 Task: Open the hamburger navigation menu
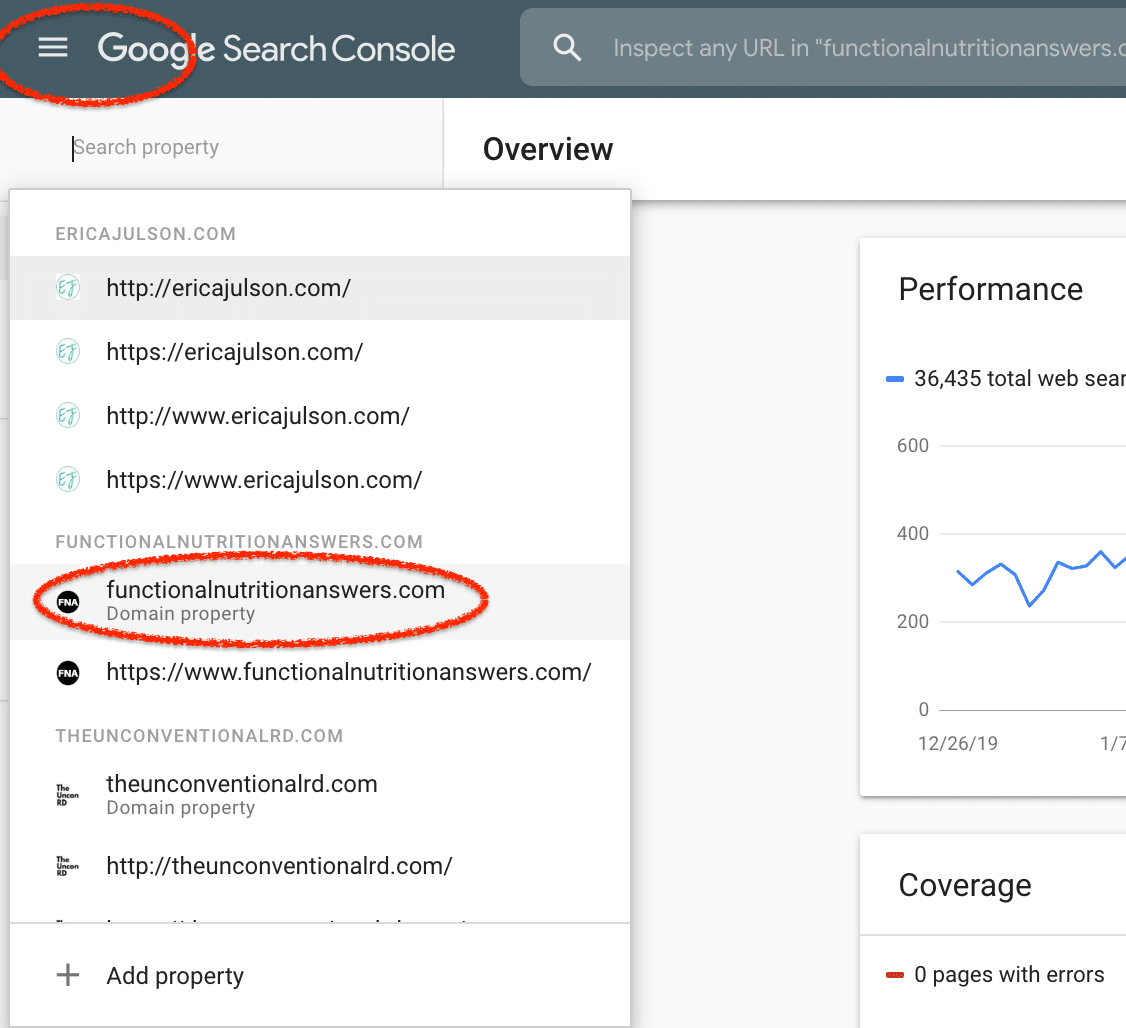coord(52,46)
